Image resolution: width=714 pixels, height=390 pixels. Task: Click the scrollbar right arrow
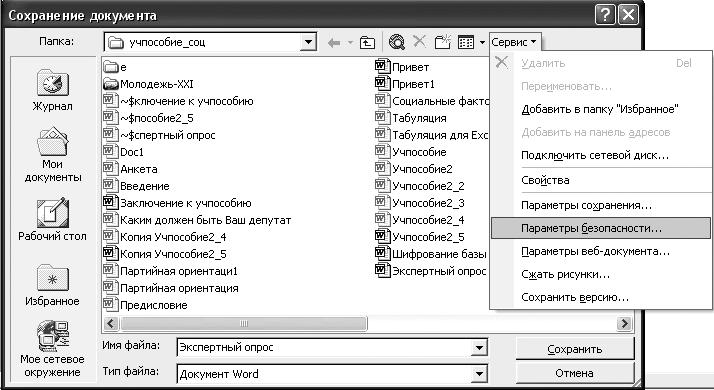624,323
